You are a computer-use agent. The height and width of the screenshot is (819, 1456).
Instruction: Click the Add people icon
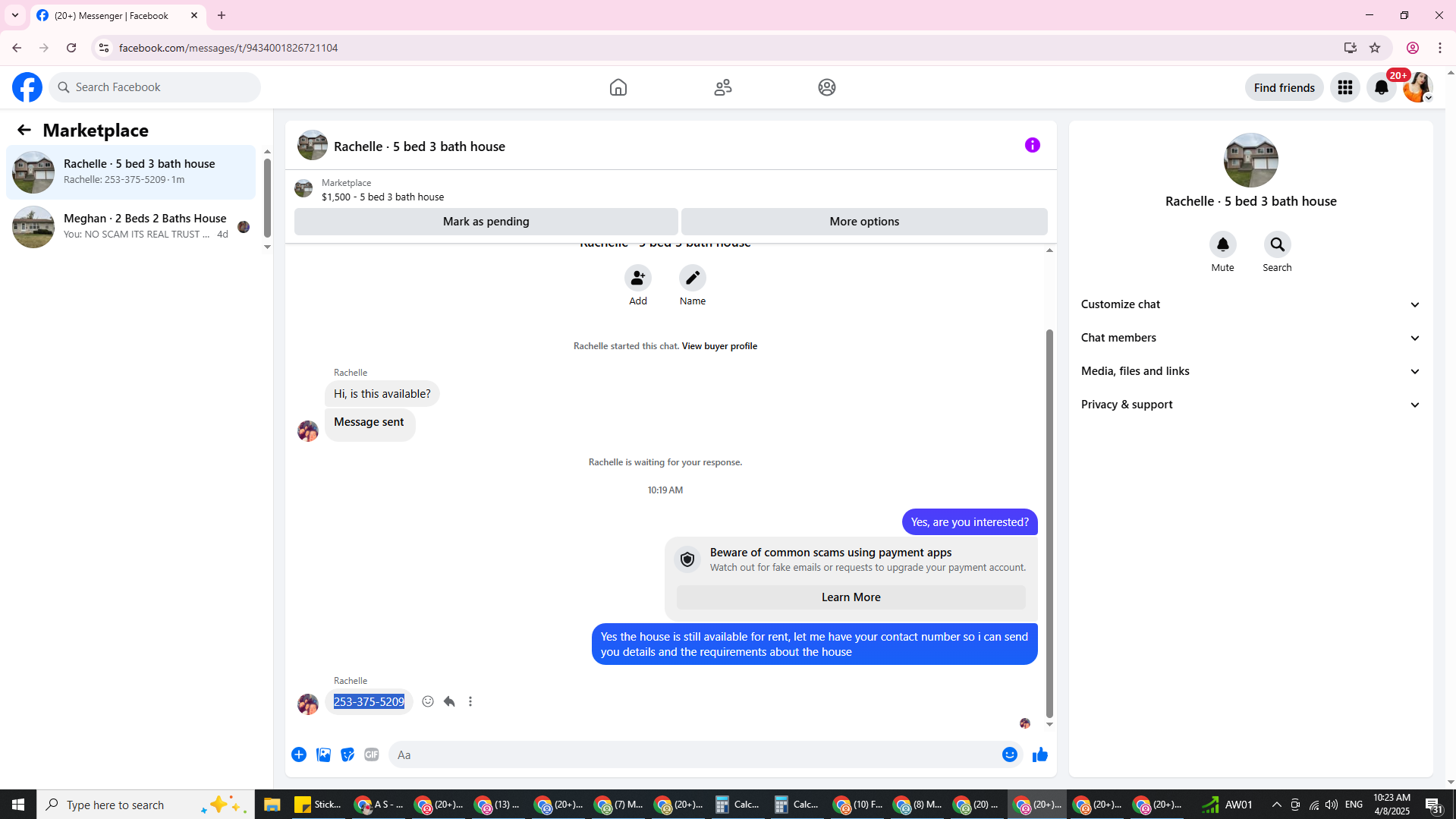click(638, 278)
